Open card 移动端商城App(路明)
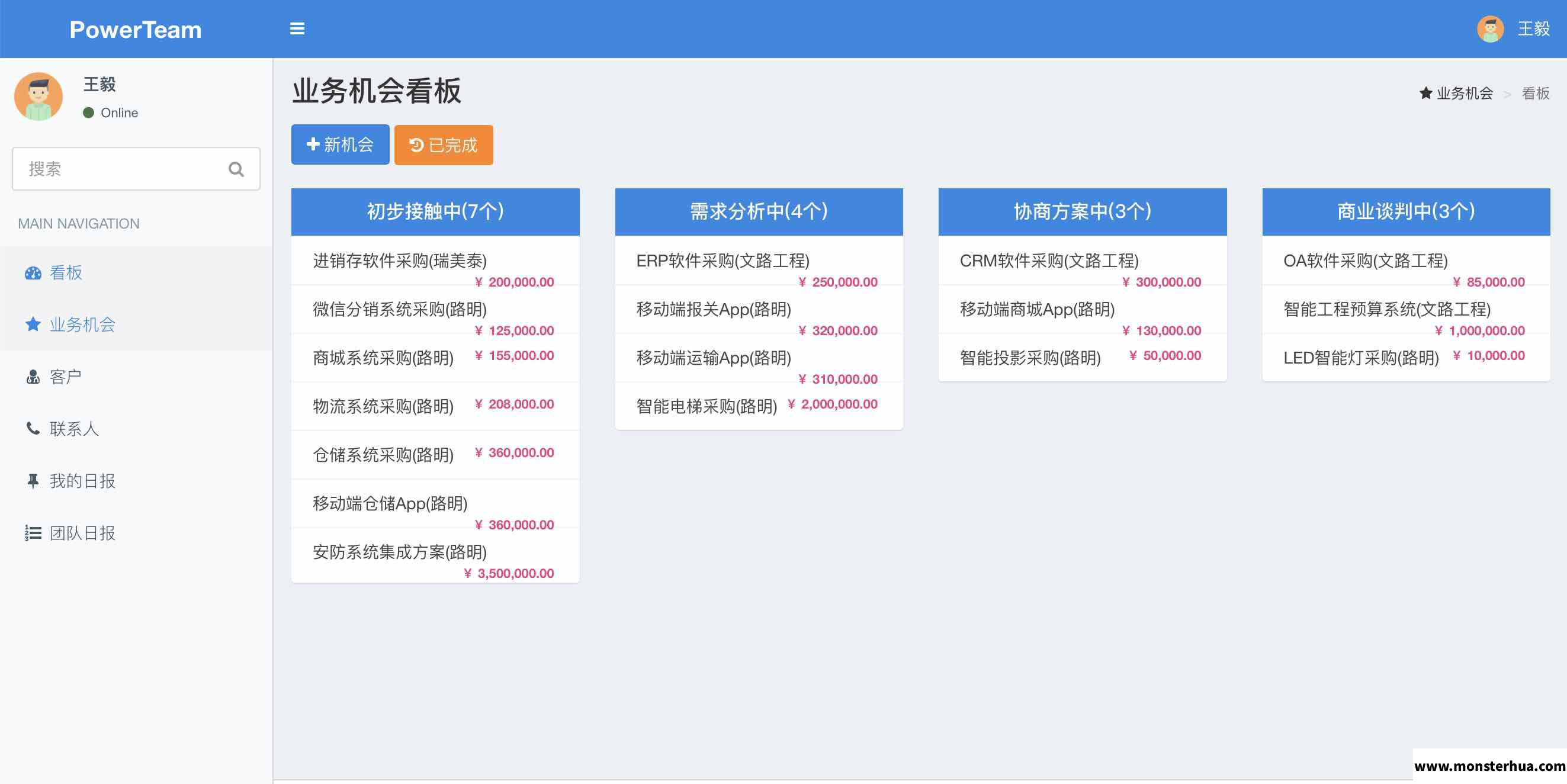Viewport: 1567px width, 784px height. tap(1082, 309)
